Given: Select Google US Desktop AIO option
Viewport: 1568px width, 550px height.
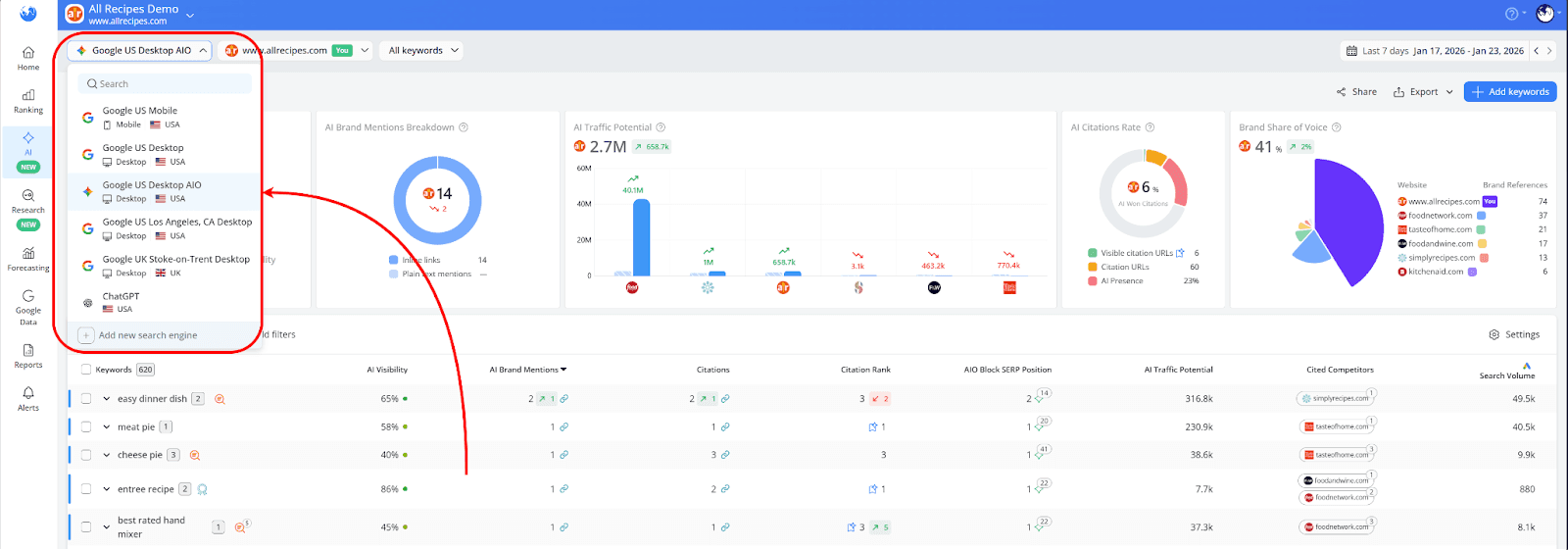Looking at the screenshot, I should pos(165,191).
